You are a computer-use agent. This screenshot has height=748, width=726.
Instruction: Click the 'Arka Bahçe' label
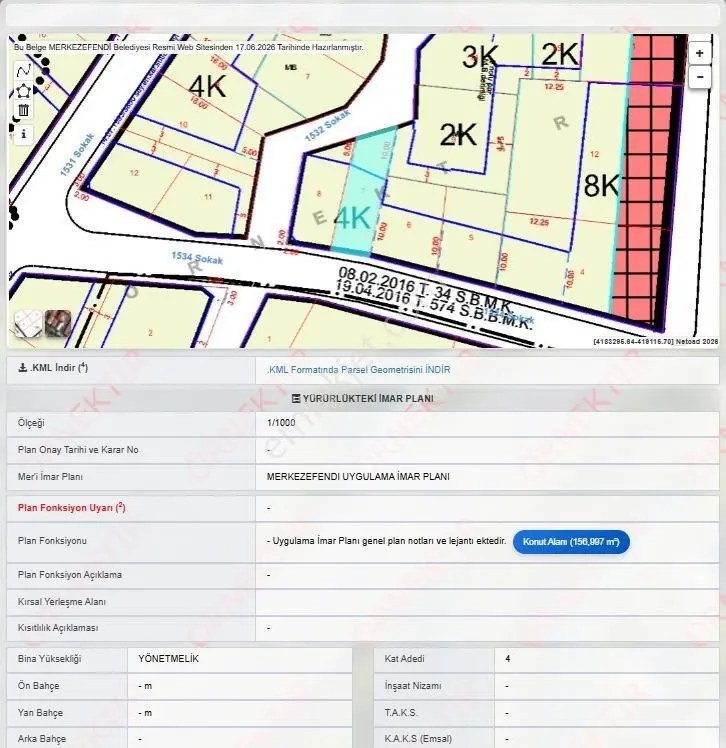point(42,739)
